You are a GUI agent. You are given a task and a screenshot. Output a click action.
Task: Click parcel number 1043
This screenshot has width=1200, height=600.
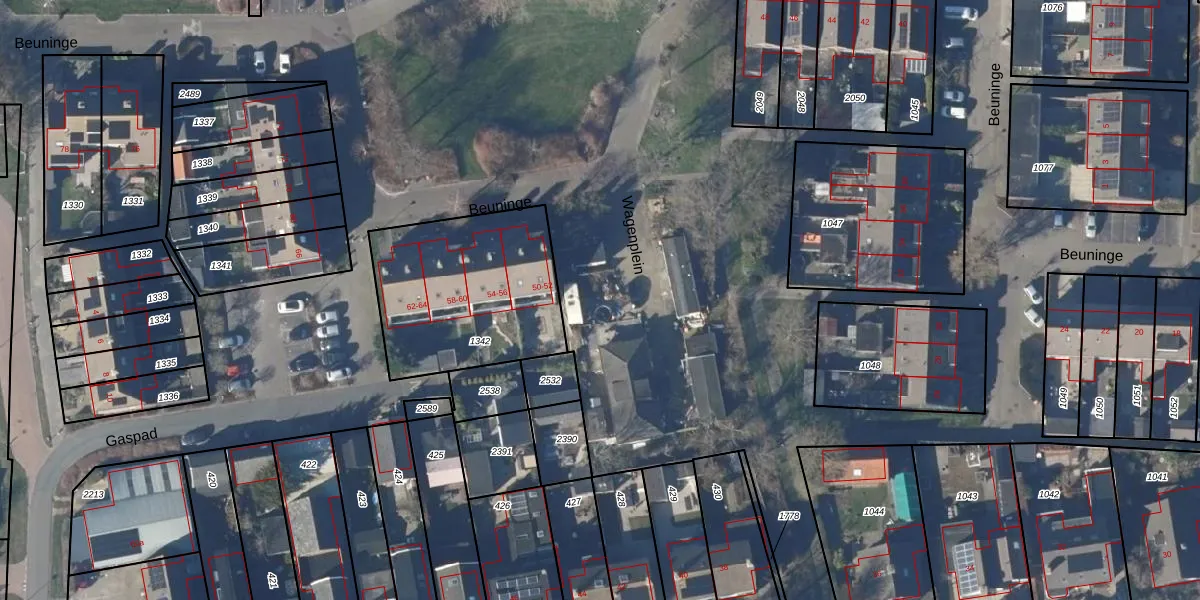[x=967, y=496]
